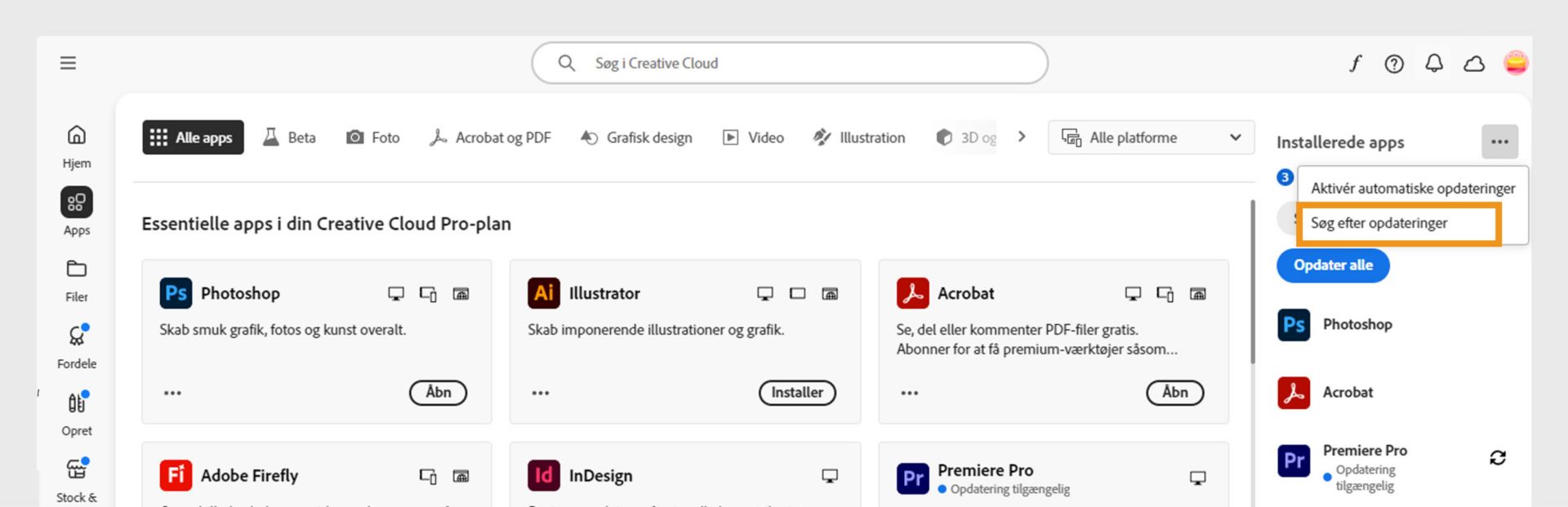Open the notifications bell
1568x507 pixels.
point(1434,64)
